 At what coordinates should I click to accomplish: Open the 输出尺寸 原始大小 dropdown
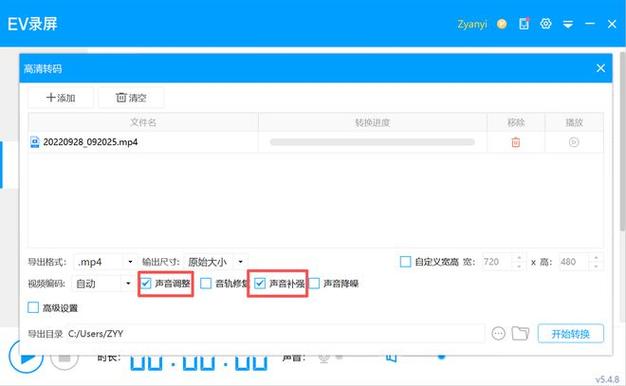click(x=216, y=262)
